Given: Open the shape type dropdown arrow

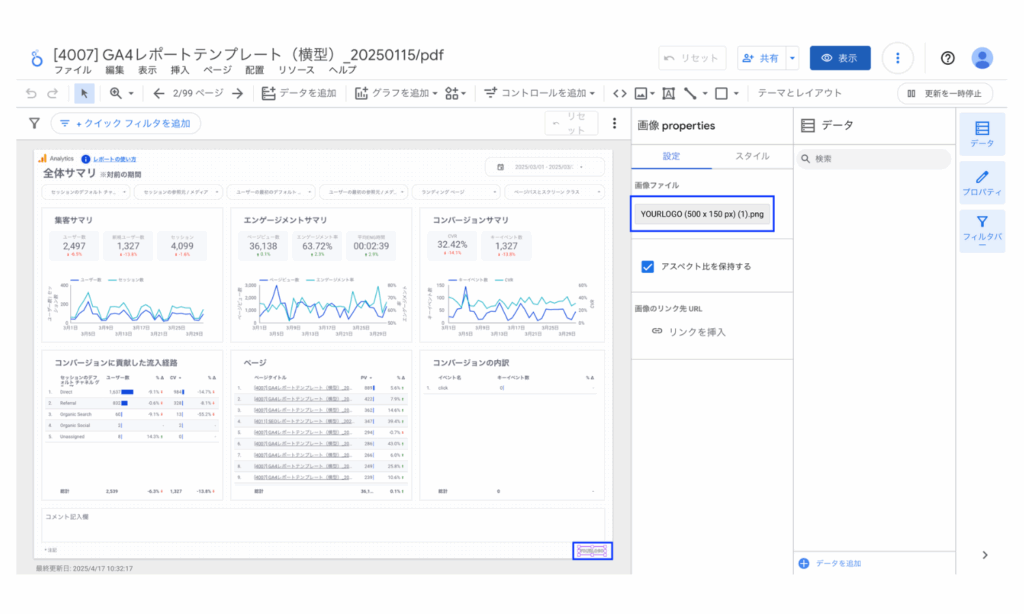Looking at the screenshot, I should point(736,93).
